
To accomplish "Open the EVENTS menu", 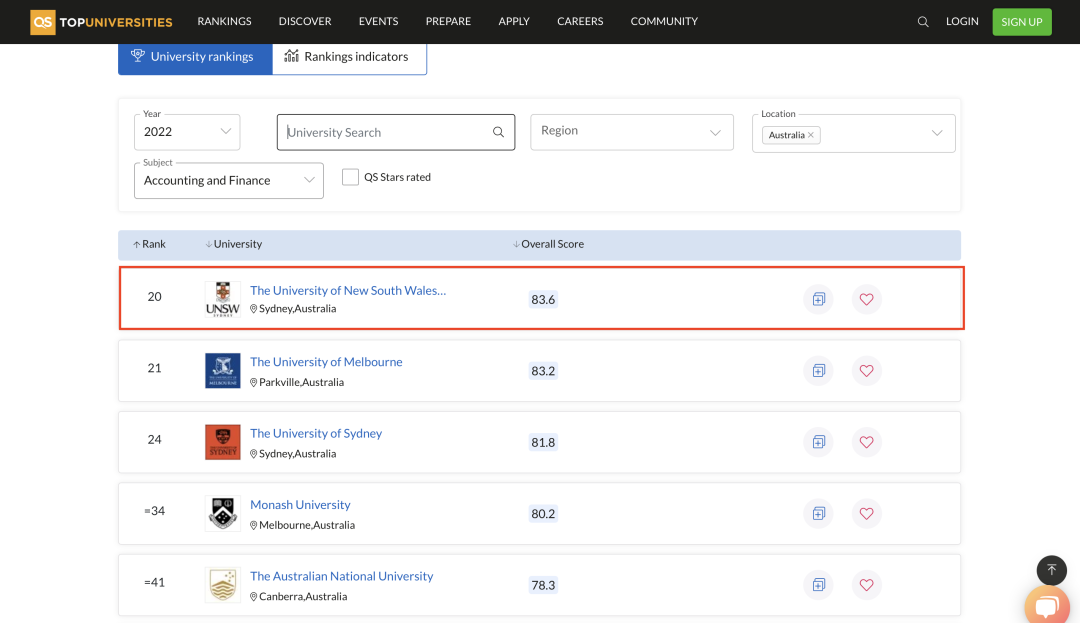I will (378, 21).
